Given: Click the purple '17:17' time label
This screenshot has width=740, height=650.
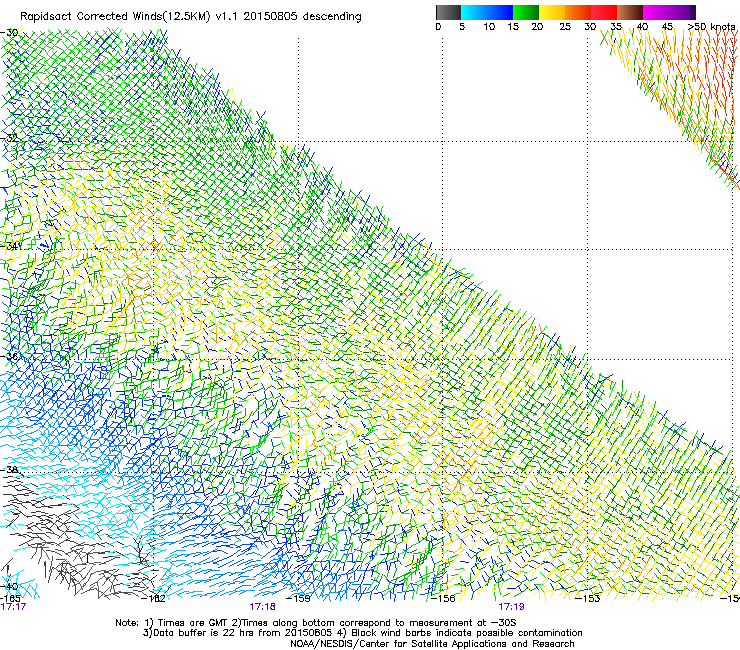Looking at the screenshot, I should (13, 607).
